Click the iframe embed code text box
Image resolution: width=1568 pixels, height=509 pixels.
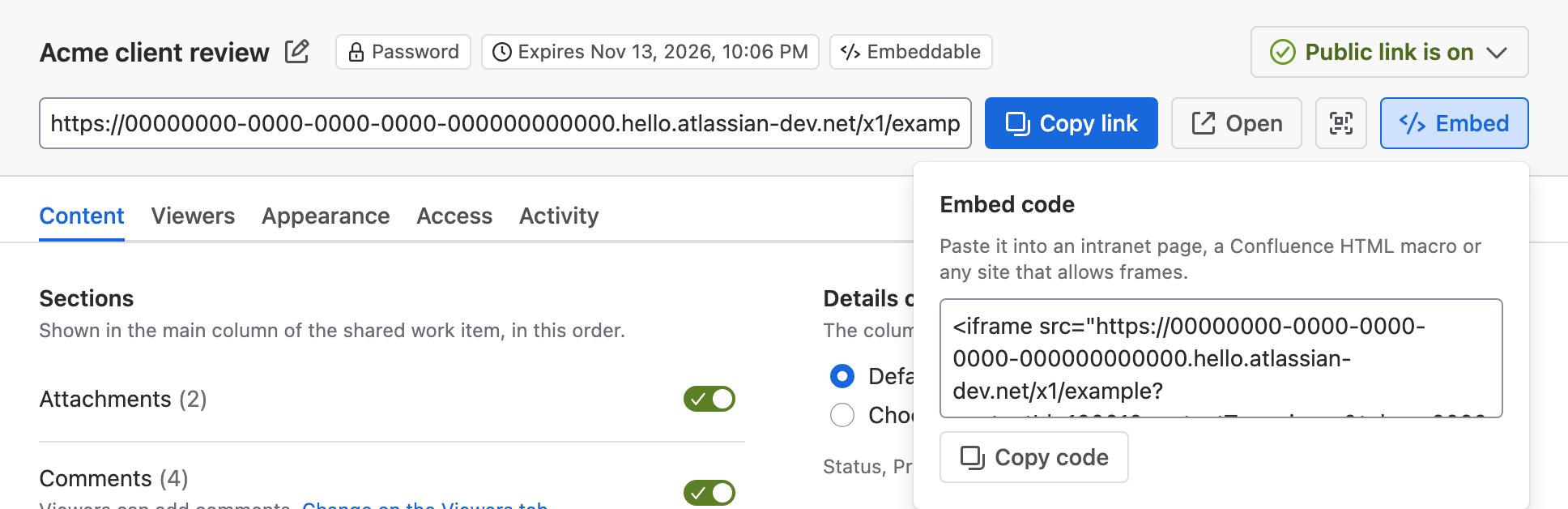[1221, 358]
